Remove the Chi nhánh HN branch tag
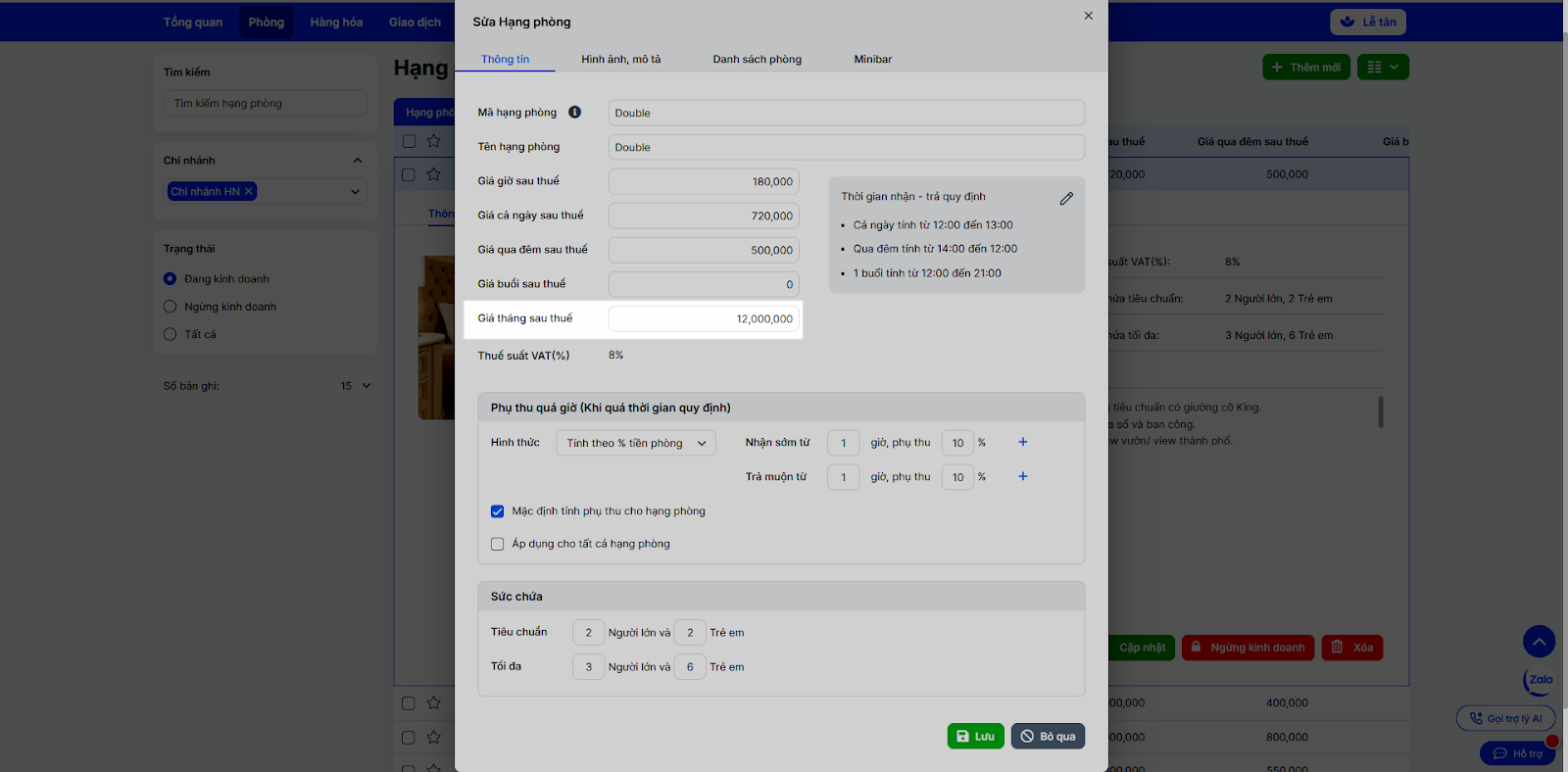Image resolution: width=1568 pixels, height=772 pixels. coord(249,192)
